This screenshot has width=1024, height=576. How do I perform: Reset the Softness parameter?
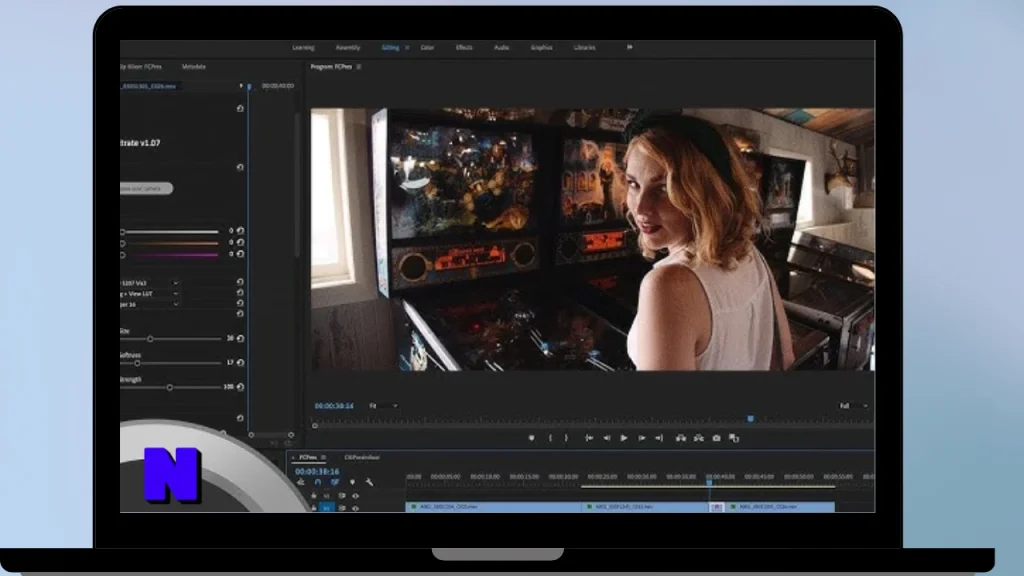(x=240, y=362)
